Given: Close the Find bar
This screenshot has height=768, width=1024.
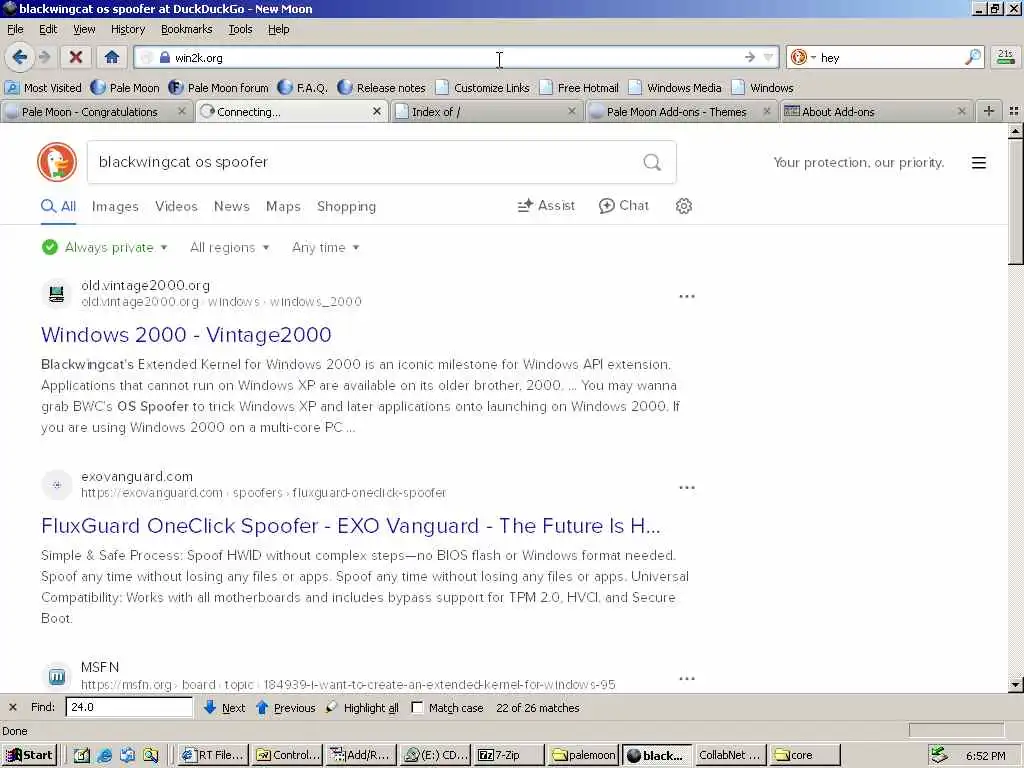Looking at the screenshot, I should coord(12,707).
